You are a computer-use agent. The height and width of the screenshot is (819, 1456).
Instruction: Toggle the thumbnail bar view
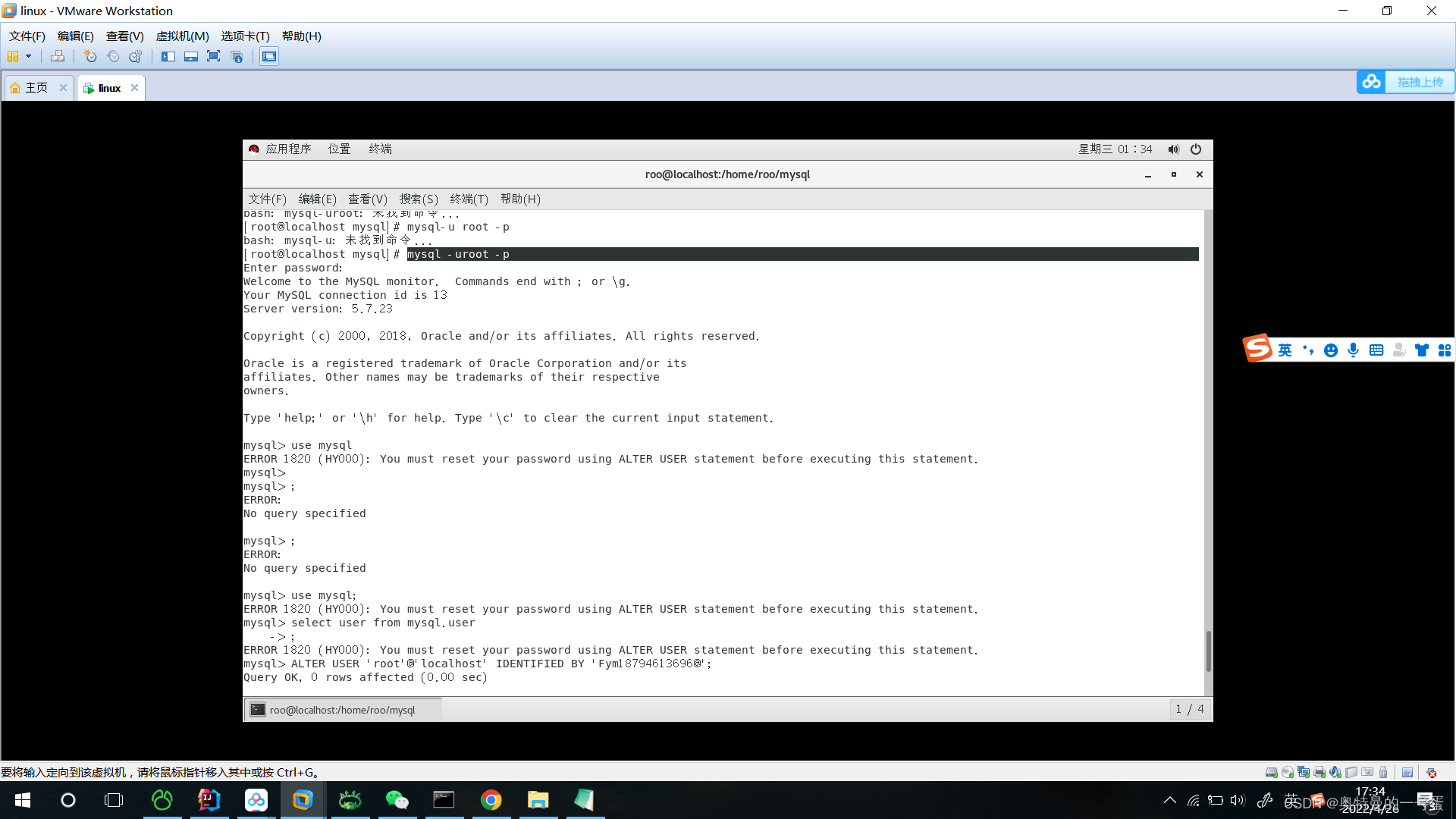click(x=191, y=56)
